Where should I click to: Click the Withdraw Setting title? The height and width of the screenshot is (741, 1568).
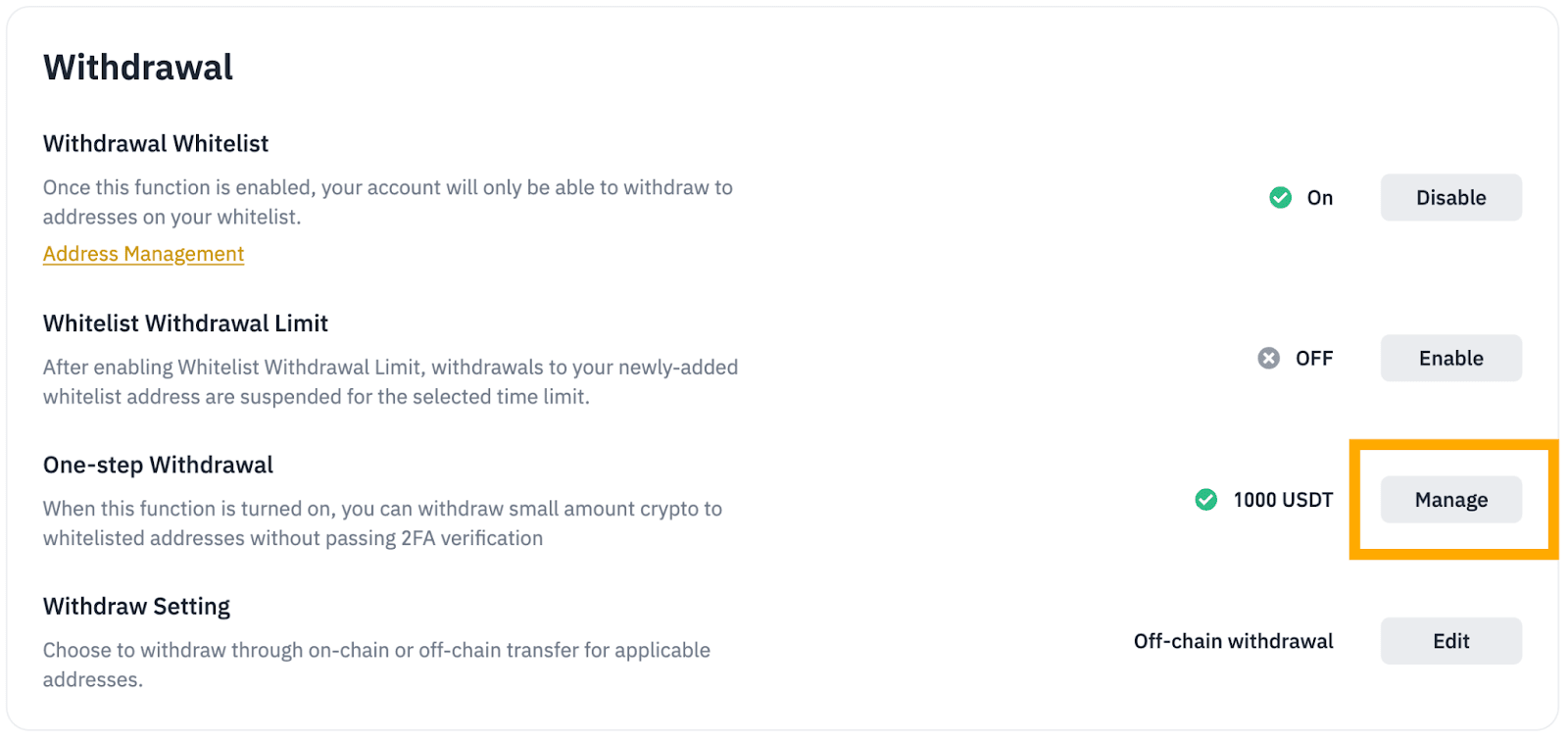[136, 607]
